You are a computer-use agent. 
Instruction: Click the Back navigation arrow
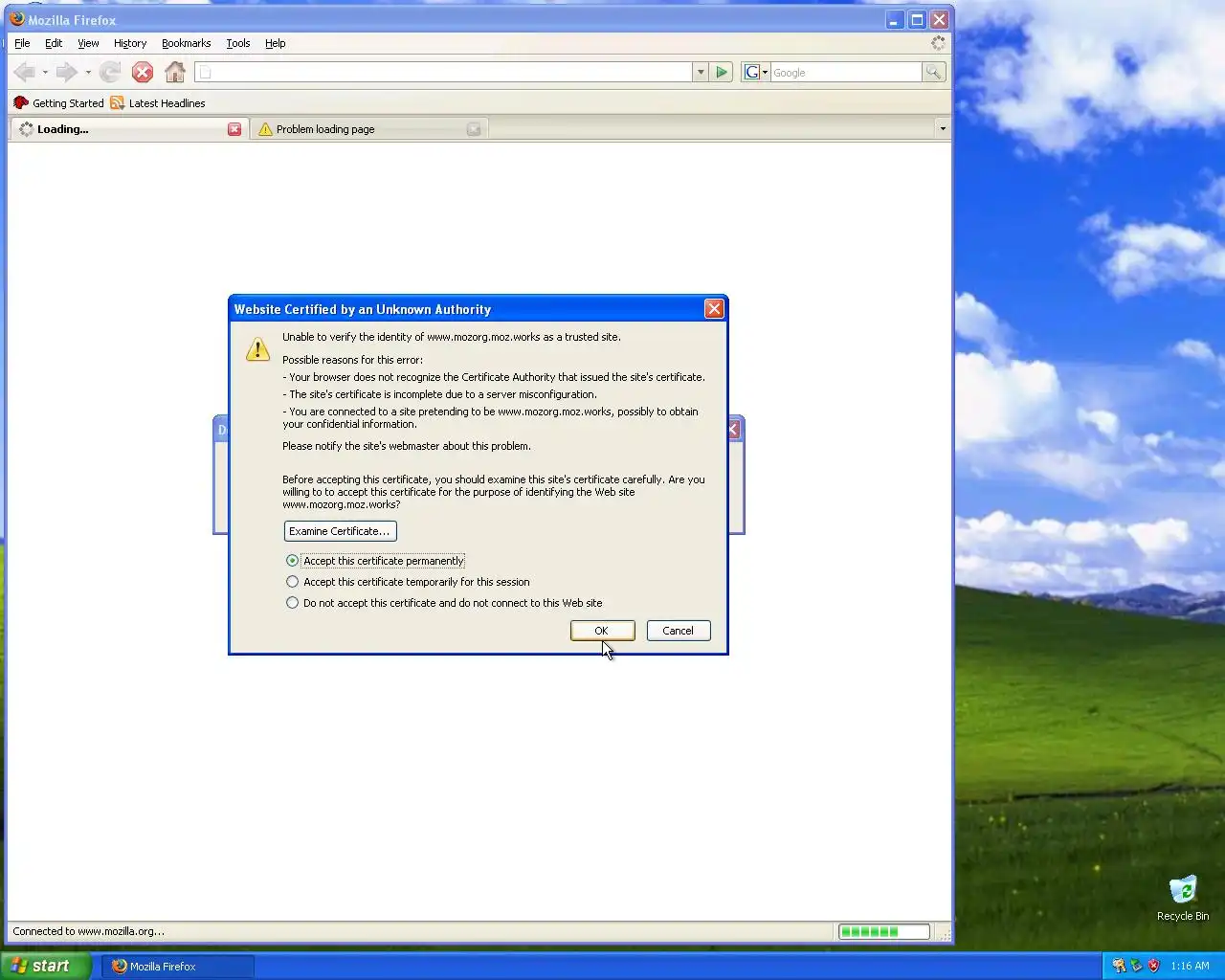point(24,72)
